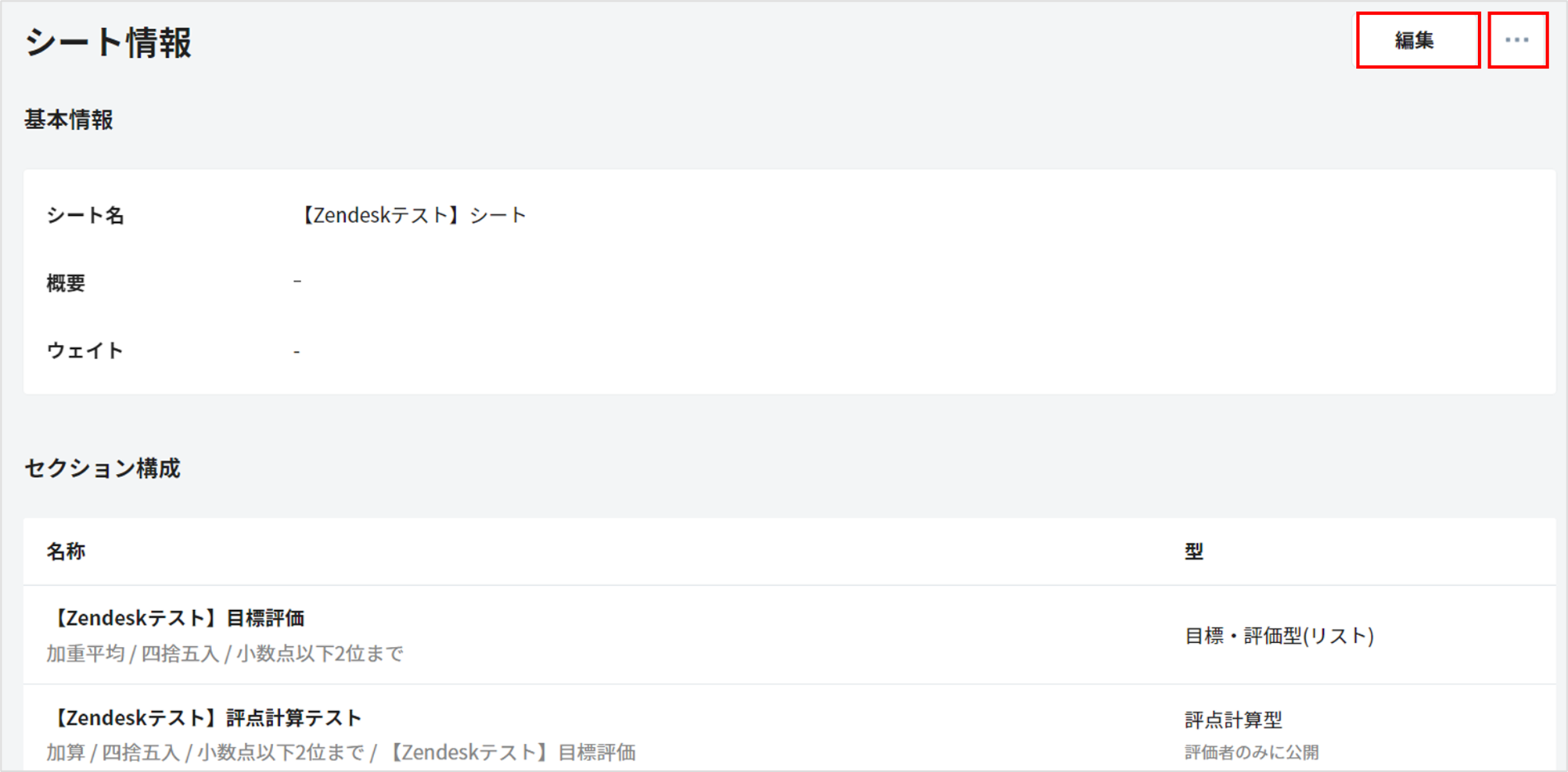This screenshot has width=1568, height=772.
Task: Click the dash value beside ウェイト
Action: tap(297, 352)
